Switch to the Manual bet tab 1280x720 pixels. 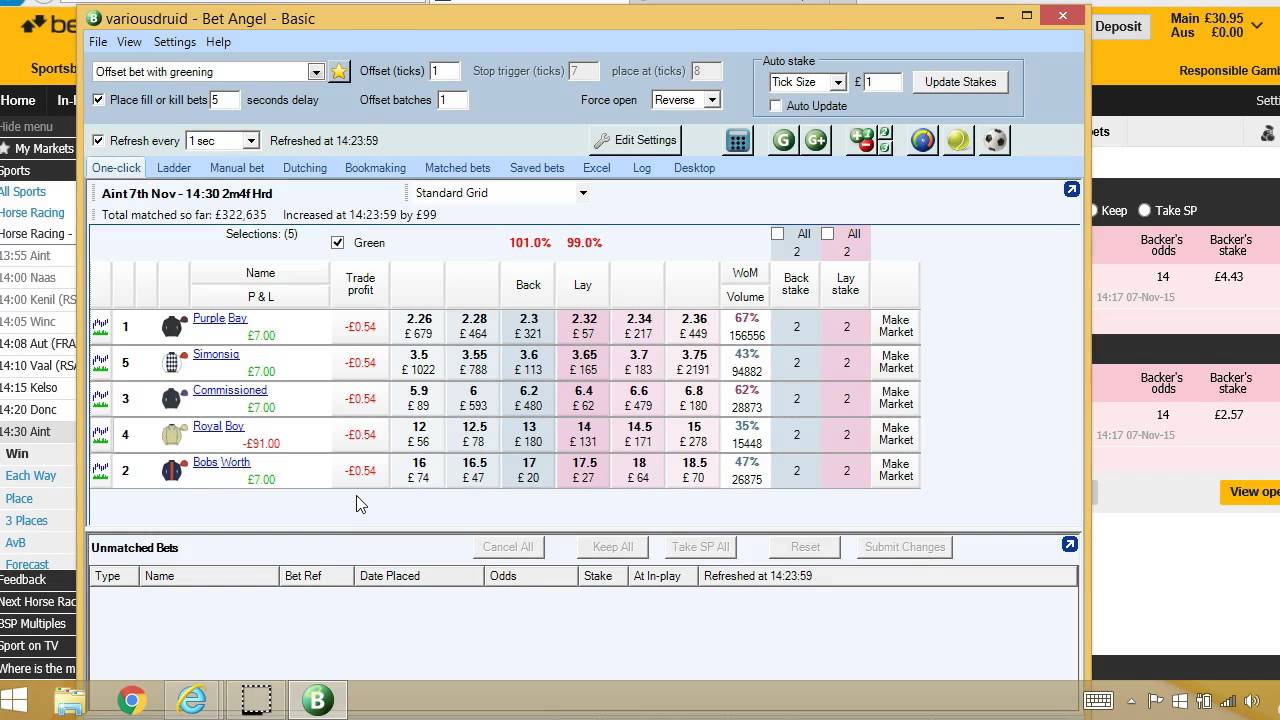237,168
